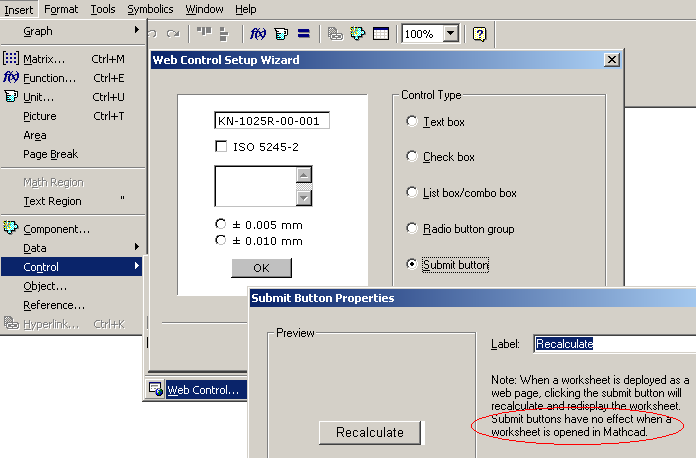696x458 pixels.
Task: Click the Insert Function f(x) toolbar icon
Action: coord(258,34)
